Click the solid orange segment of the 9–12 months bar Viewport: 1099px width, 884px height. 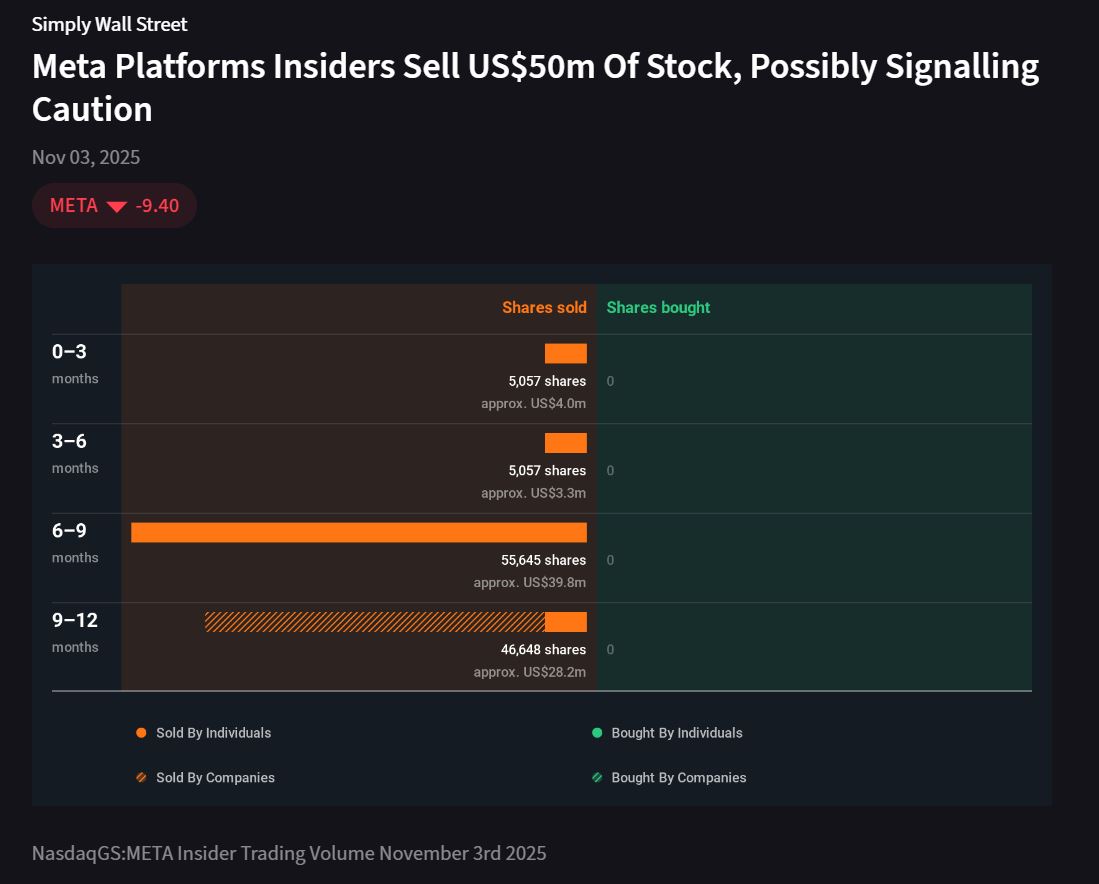pyautogui.click(x=565, y=622)
